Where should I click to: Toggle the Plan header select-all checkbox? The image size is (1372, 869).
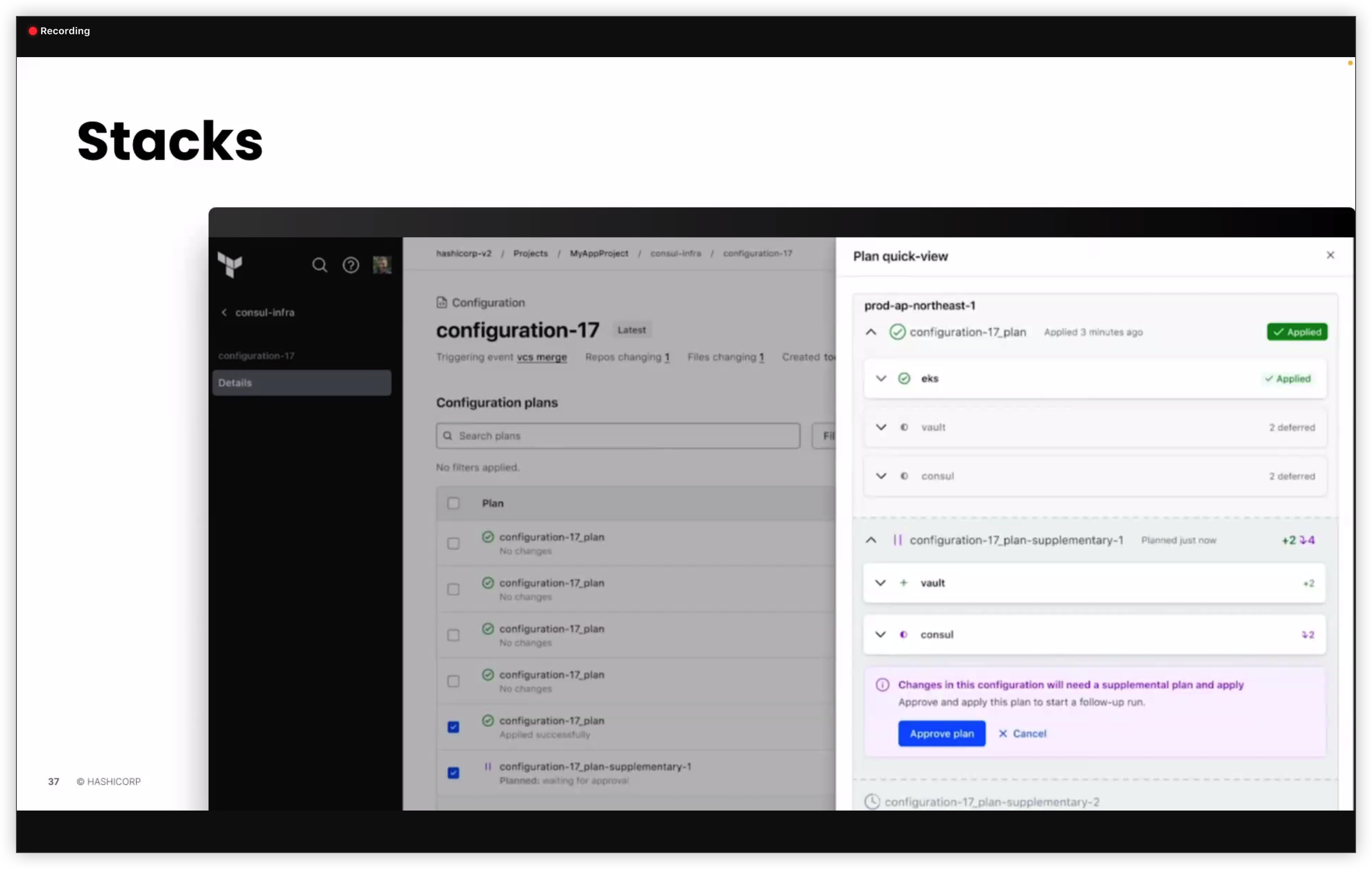pos(453,504)
